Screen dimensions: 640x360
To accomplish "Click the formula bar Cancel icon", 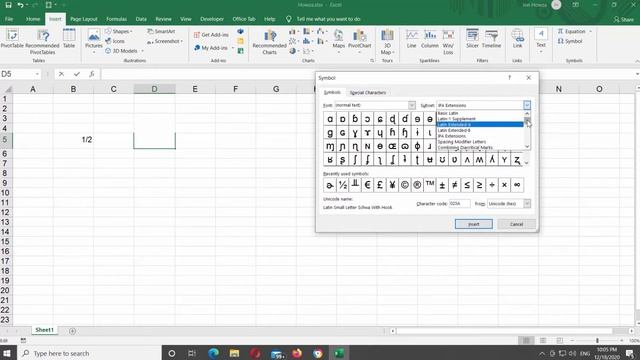I will [x=61, y=74].
